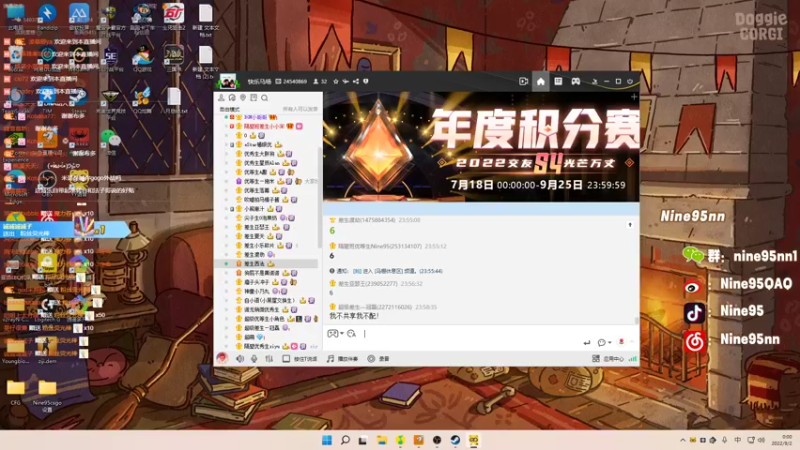Toggle the microphone in the bottom bar

pos(254,359)
